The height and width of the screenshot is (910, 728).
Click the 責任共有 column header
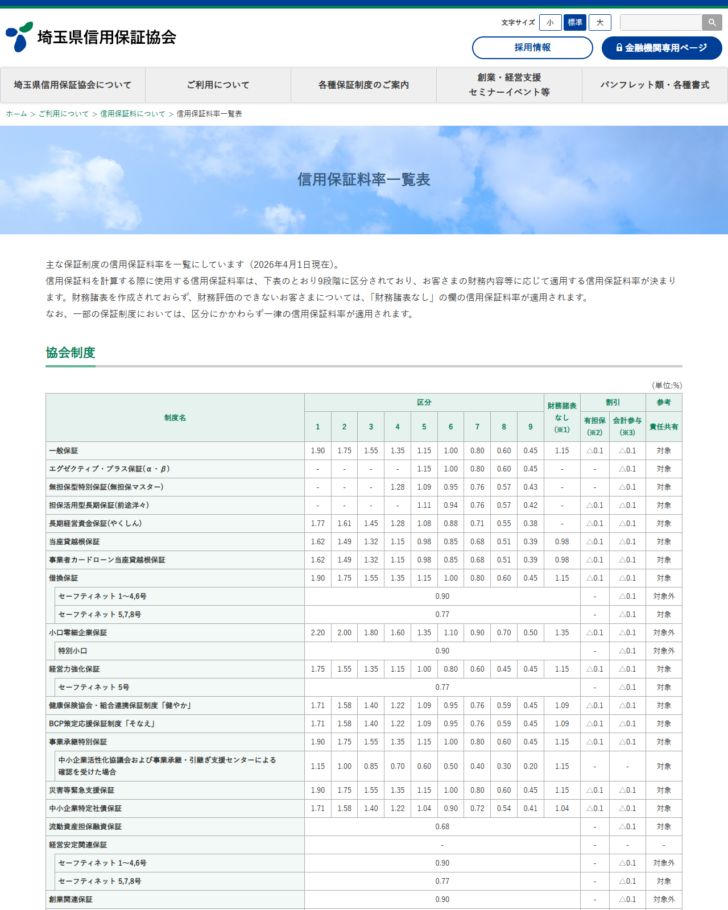click(664, 427)
